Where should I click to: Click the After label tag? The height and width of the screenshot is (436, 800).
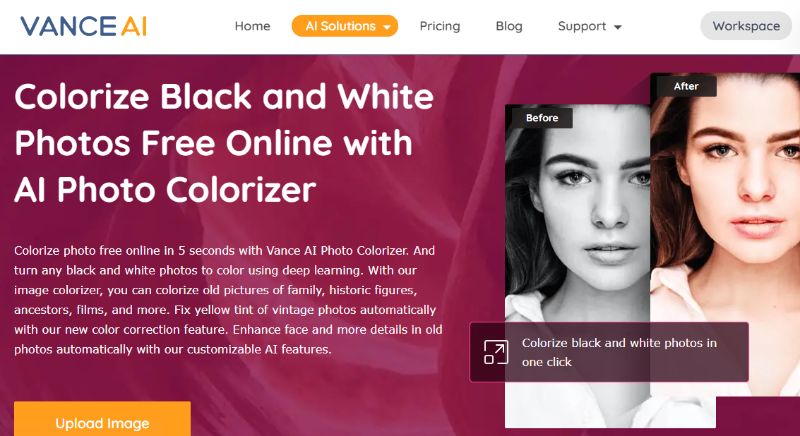[686, 86]
